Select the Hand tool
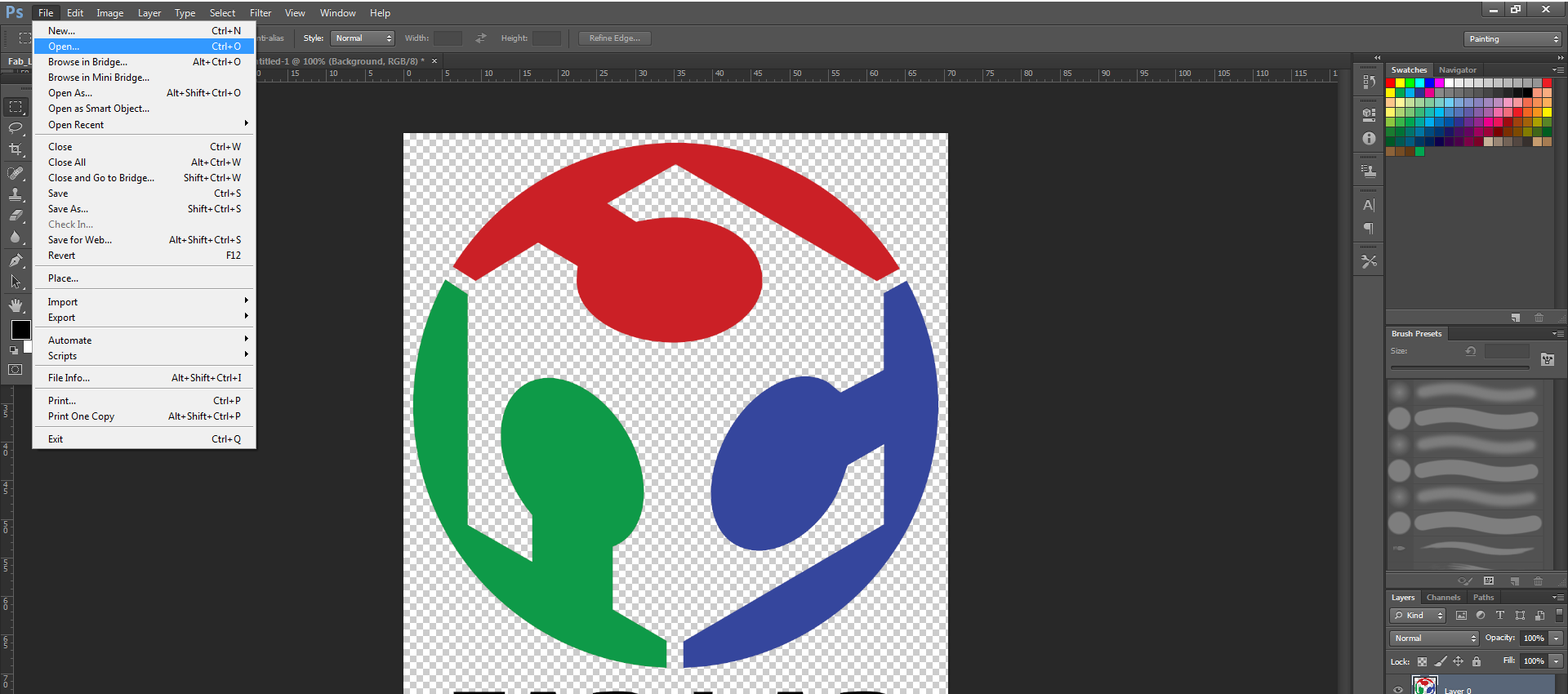The image size is (1568, 694). [x=16, y=305]
